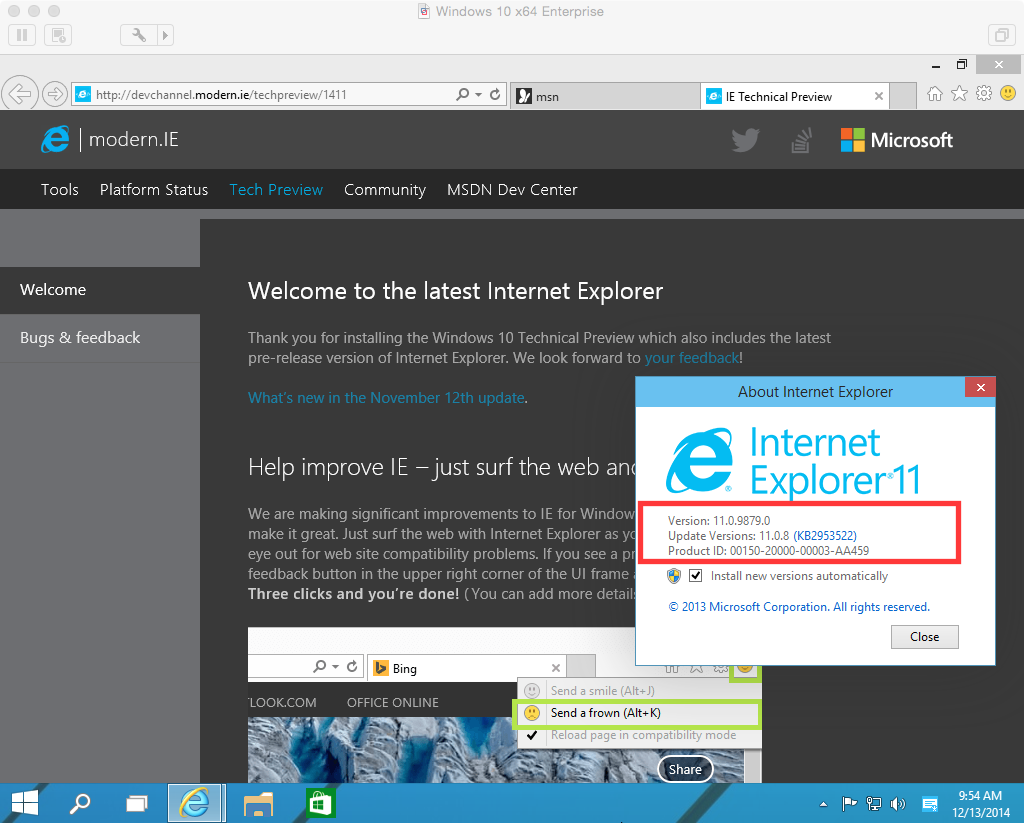Open the favorites star in IE toolbar
The height and width of the screenshot is (823, 1024).
coord(959,94)
